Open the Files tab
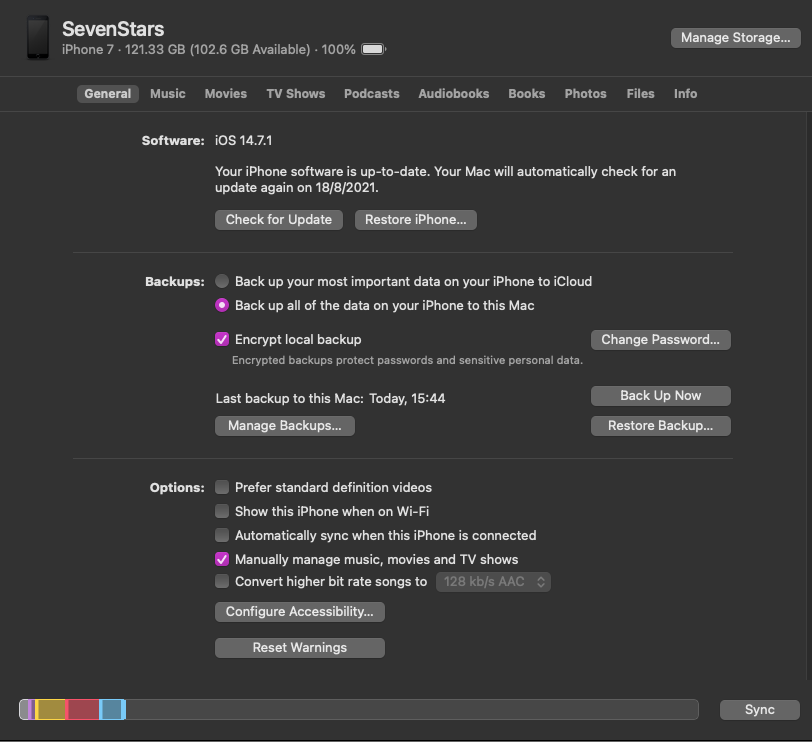Viewport: 812px width, 742px height. (641, 94)
